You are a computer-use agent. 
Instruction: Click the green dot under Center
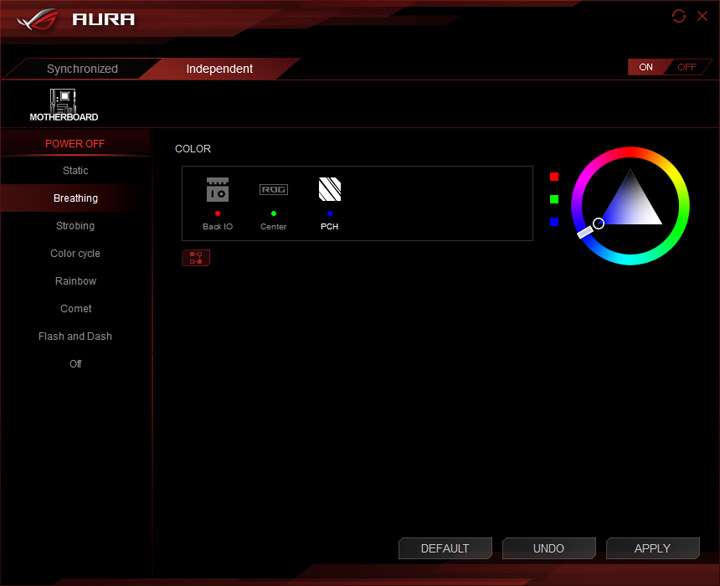point(274,214)
